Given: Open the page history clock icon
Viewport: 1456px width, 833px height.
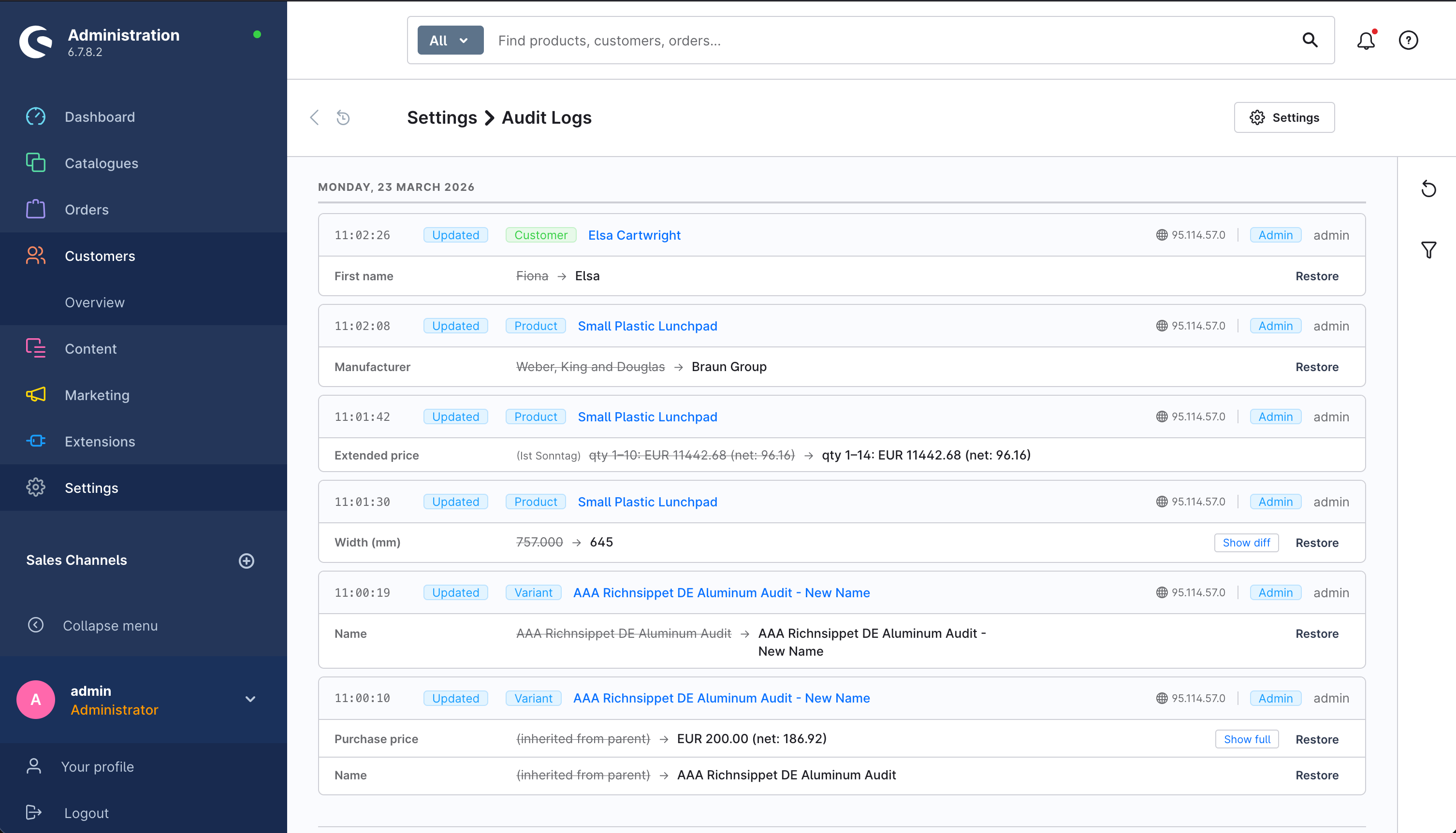Looking at the screenshot, I should click(343, 117).
